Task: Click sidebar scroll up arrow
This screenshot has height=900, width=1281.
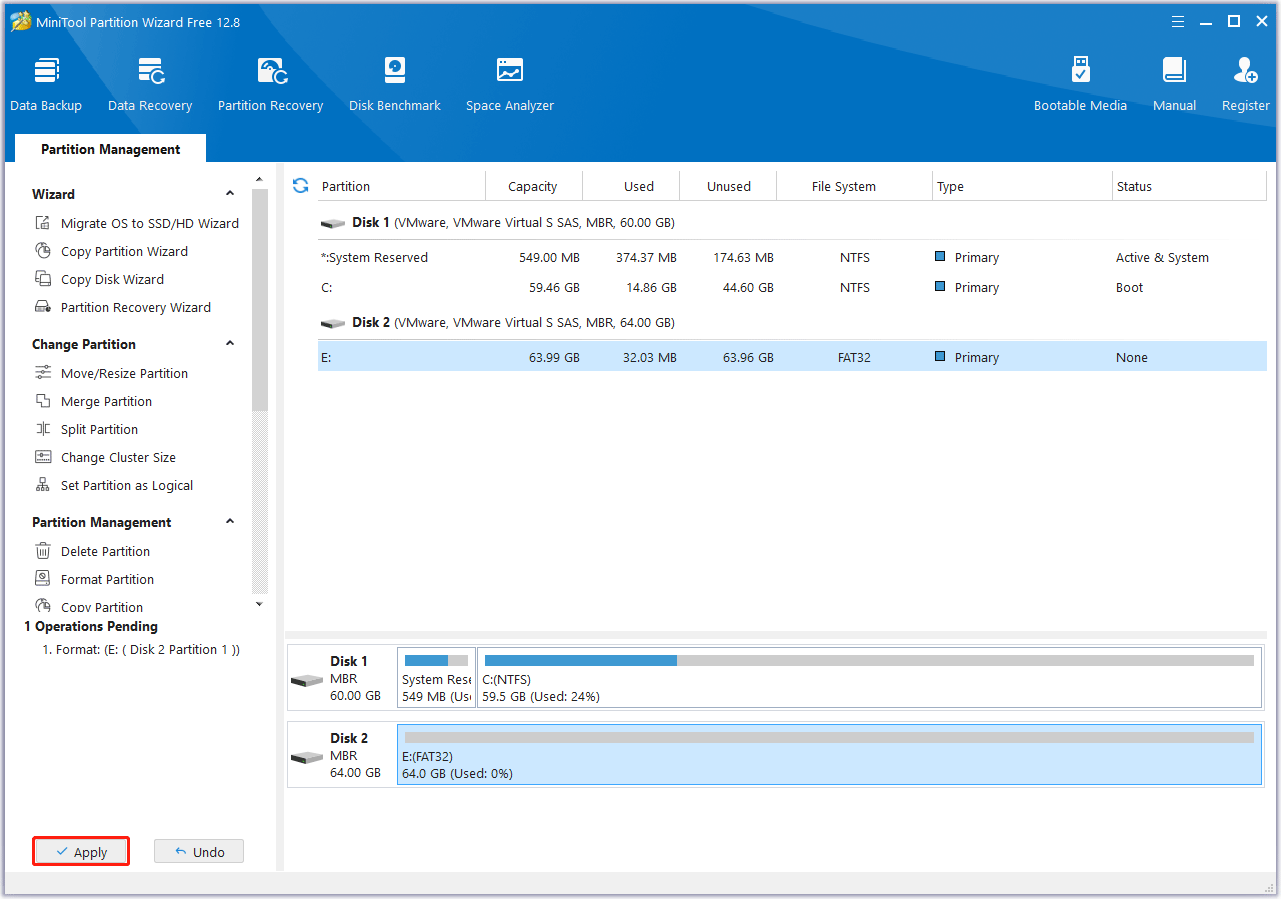Action: [260, 179]
